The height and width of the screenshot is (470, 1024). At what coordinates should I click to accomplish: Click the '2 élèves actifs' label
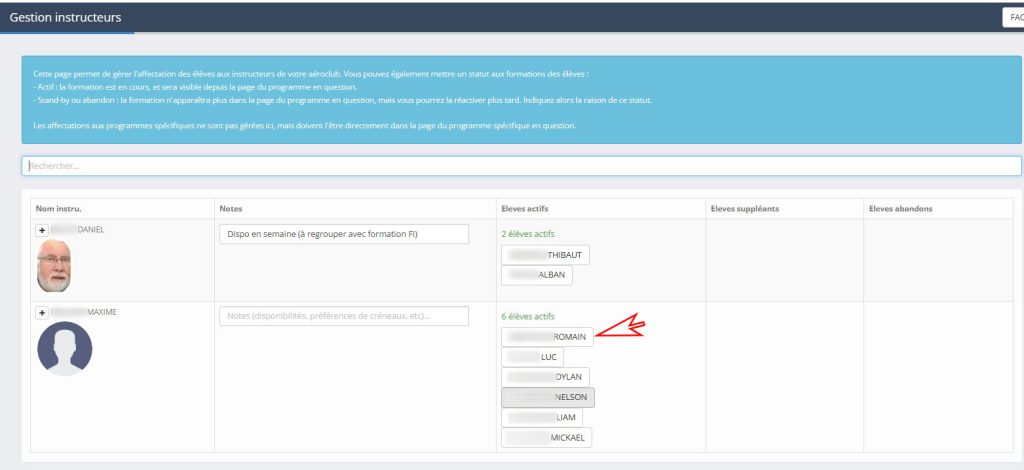click(528, 234)
